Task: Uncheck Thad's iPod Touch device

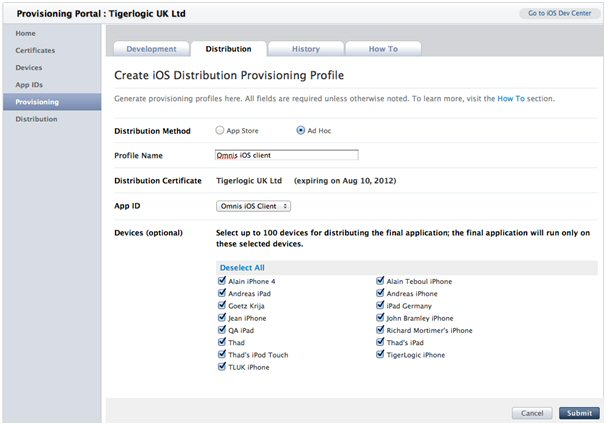Action: pos(222,355)
